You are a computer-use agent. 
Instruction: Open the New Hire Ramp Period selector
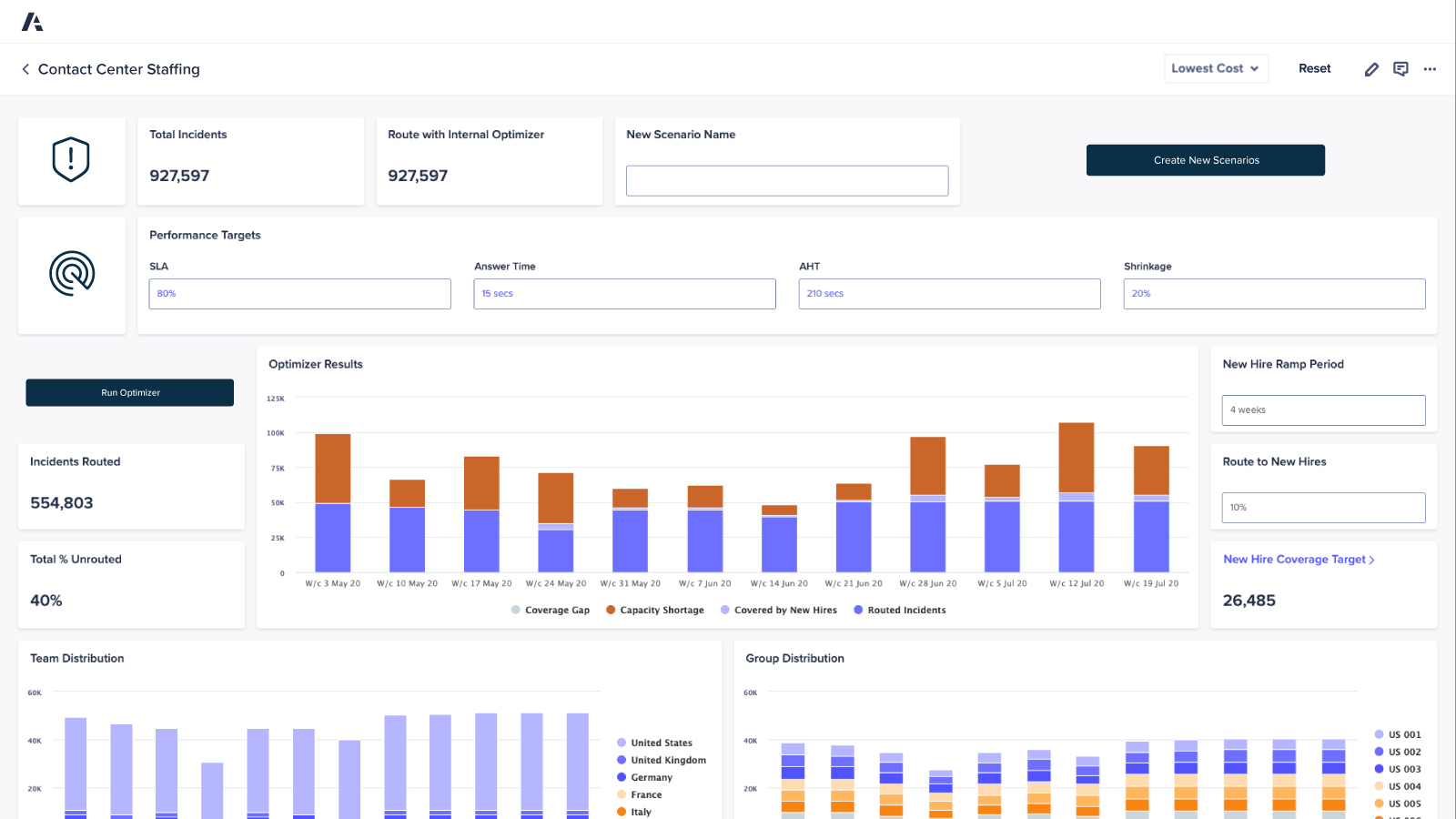pyautogui.click(x=1323, y=409)
